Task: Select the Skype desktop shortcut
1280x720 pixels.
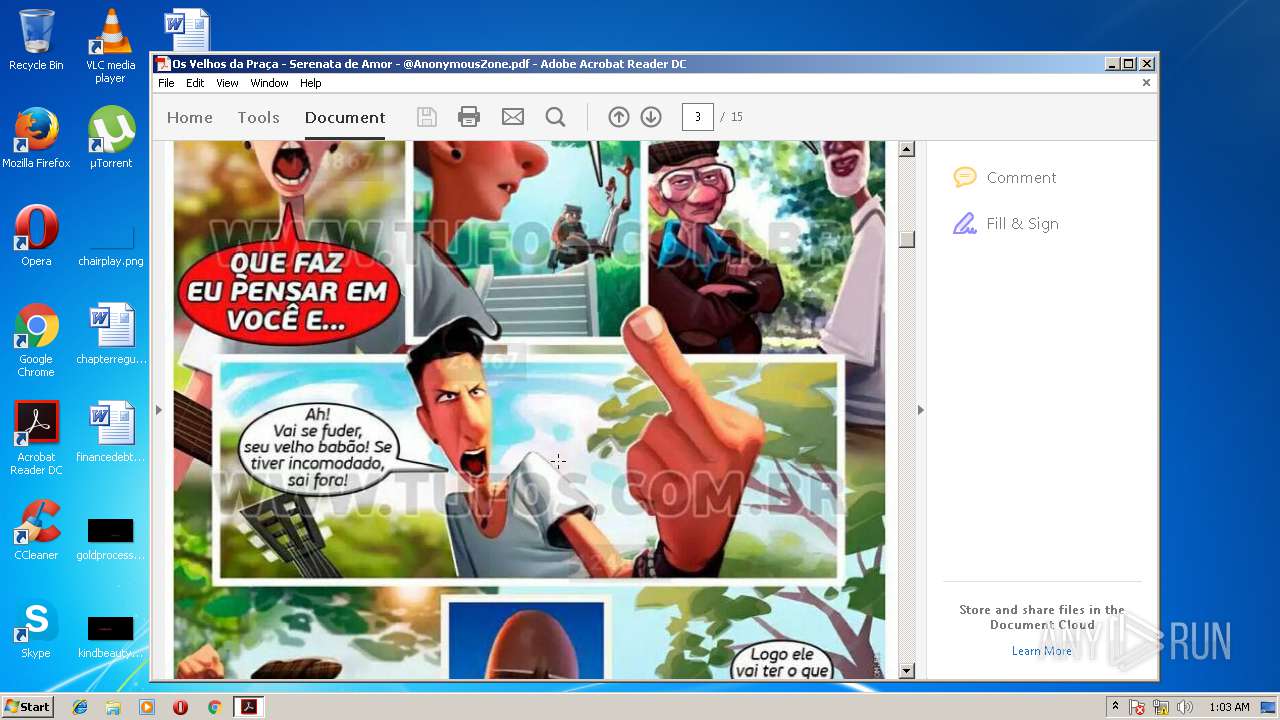Action: pos(36,628)
